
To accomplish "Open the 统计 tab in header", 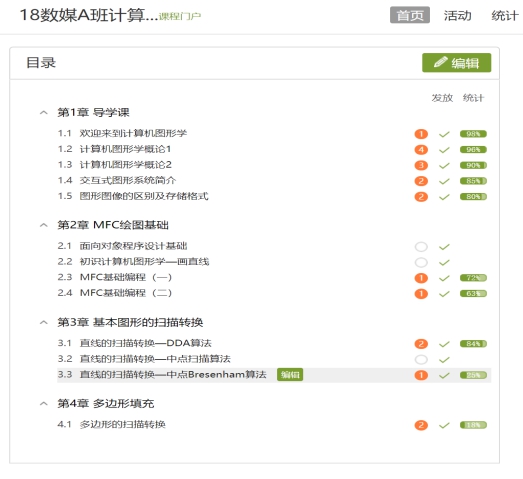I will tap(505, 15).
